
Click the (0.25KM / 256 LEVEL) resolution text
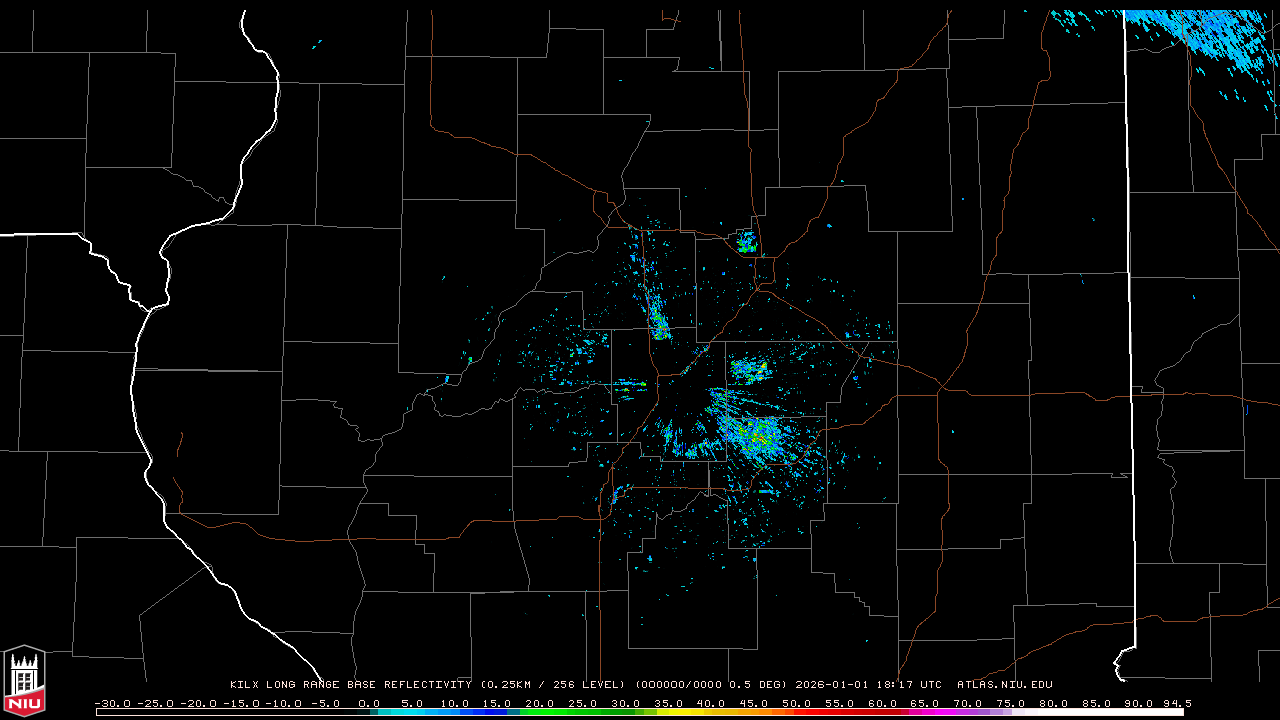pos(553,685)
